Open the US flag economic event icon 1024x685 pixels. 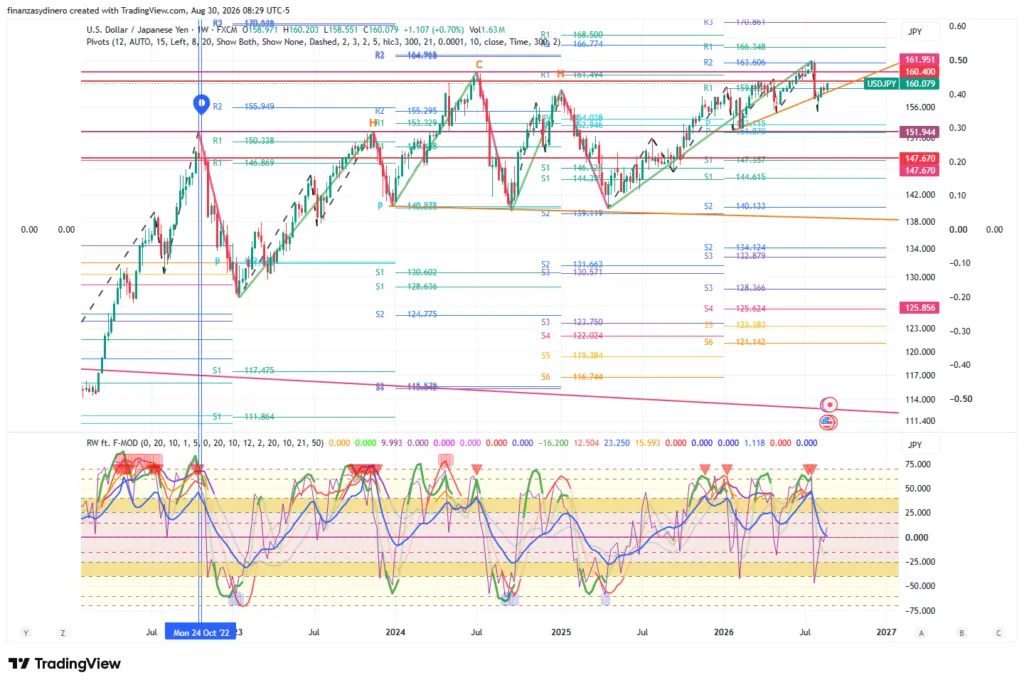point(828,422)
